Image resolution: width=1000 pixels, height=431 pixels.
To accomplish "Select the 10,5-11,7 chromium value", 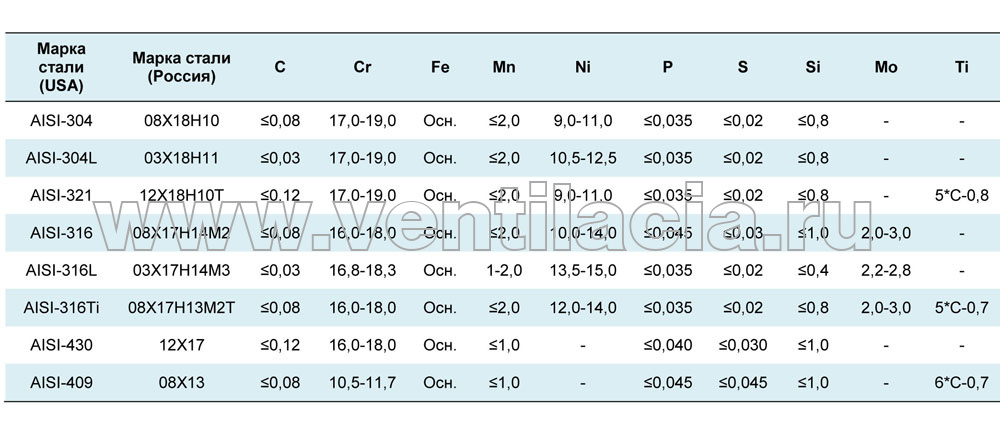I will click(x=362, y=383).
